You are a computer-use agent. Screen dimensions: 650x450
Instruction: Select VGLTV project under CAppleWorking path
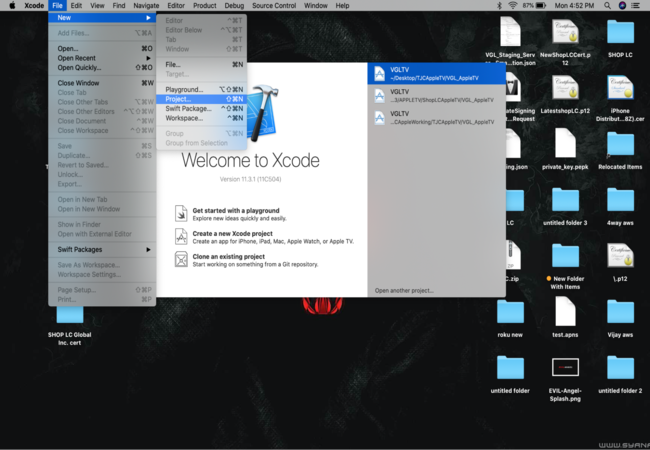click(x=437, y=117)
